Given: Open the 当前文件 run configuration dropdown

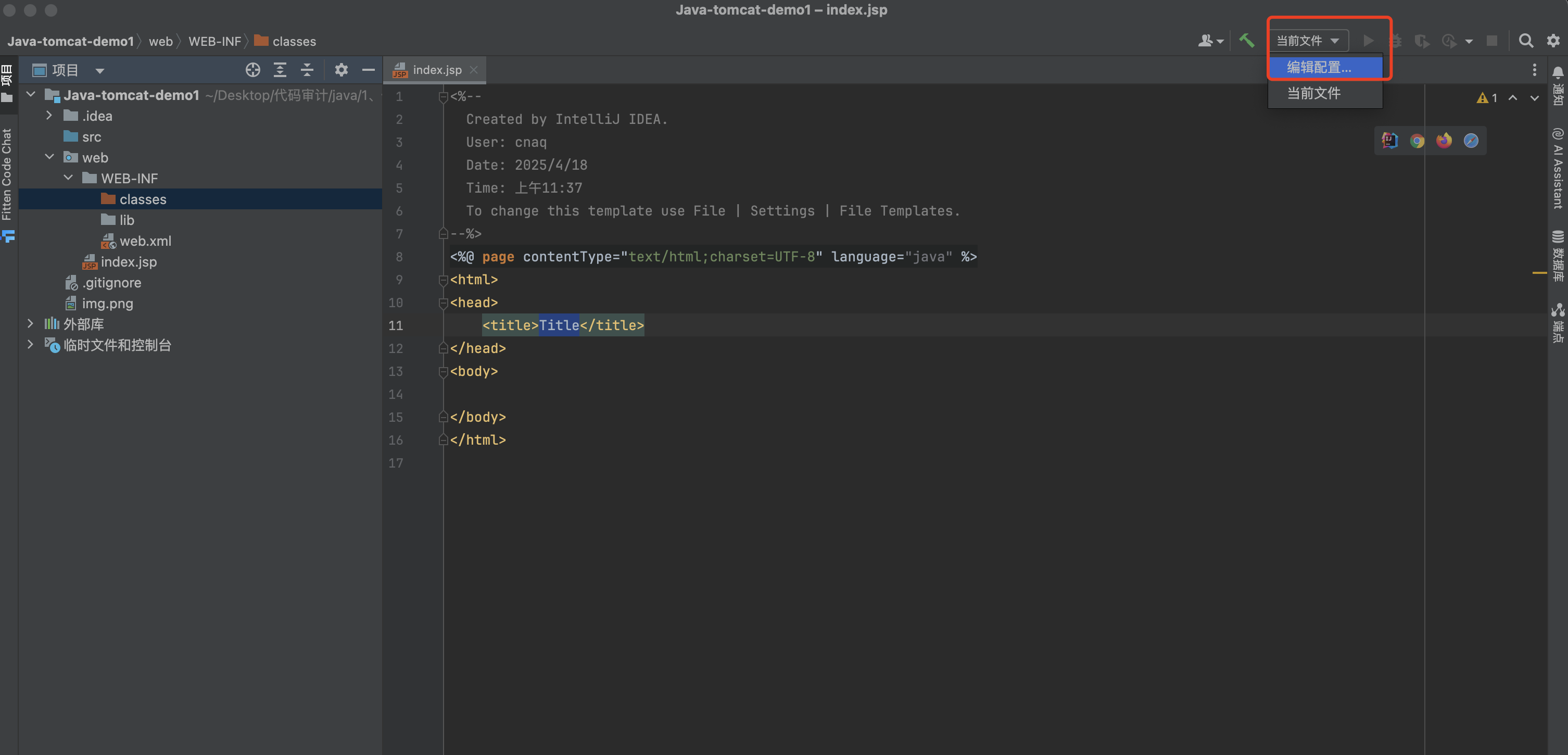Looking at the screenshot, I should click(1308, 41).
